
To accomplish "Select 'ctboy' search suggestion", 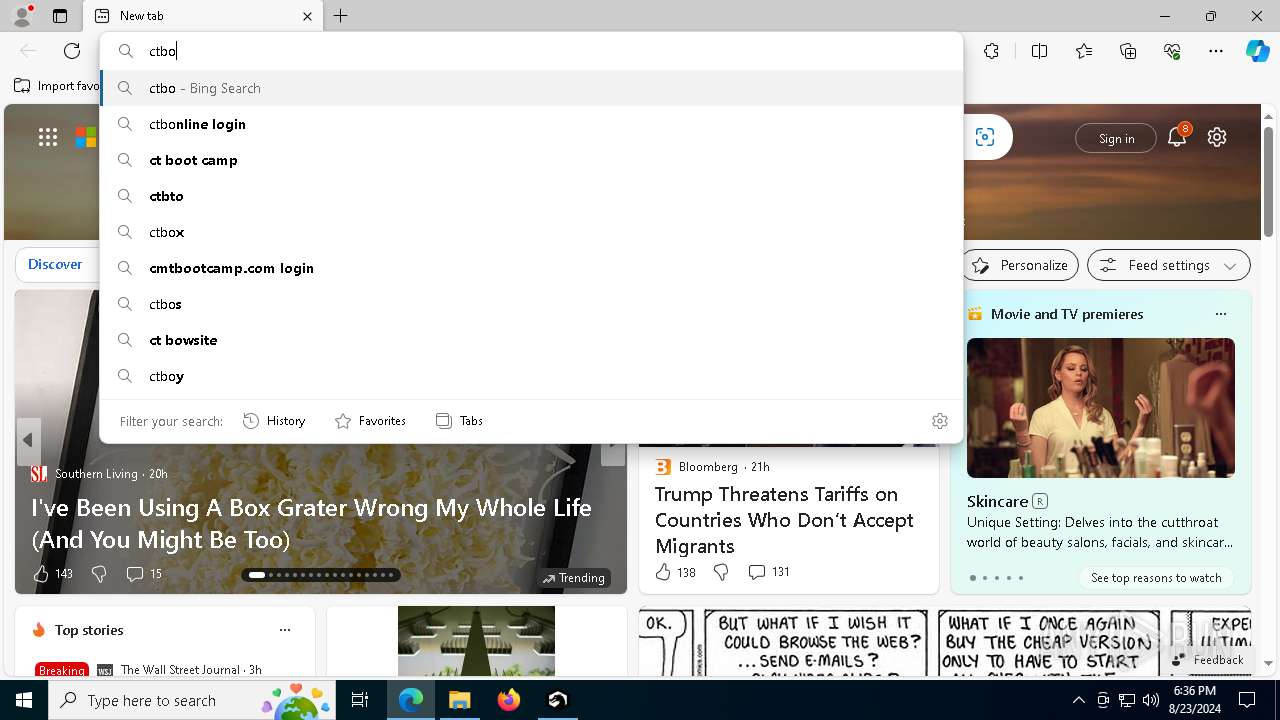I will (x=531, y=376).
